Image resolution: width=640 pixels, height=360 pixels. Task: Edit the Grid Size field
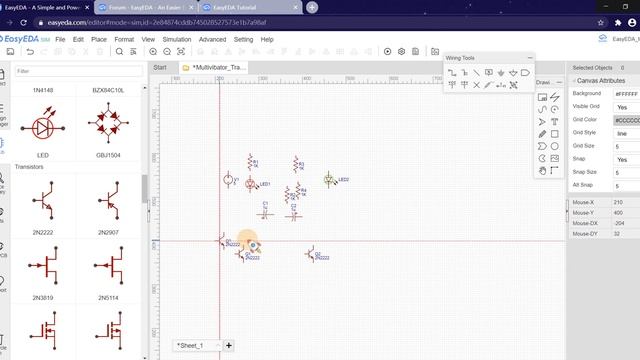(x=627, y=147)
